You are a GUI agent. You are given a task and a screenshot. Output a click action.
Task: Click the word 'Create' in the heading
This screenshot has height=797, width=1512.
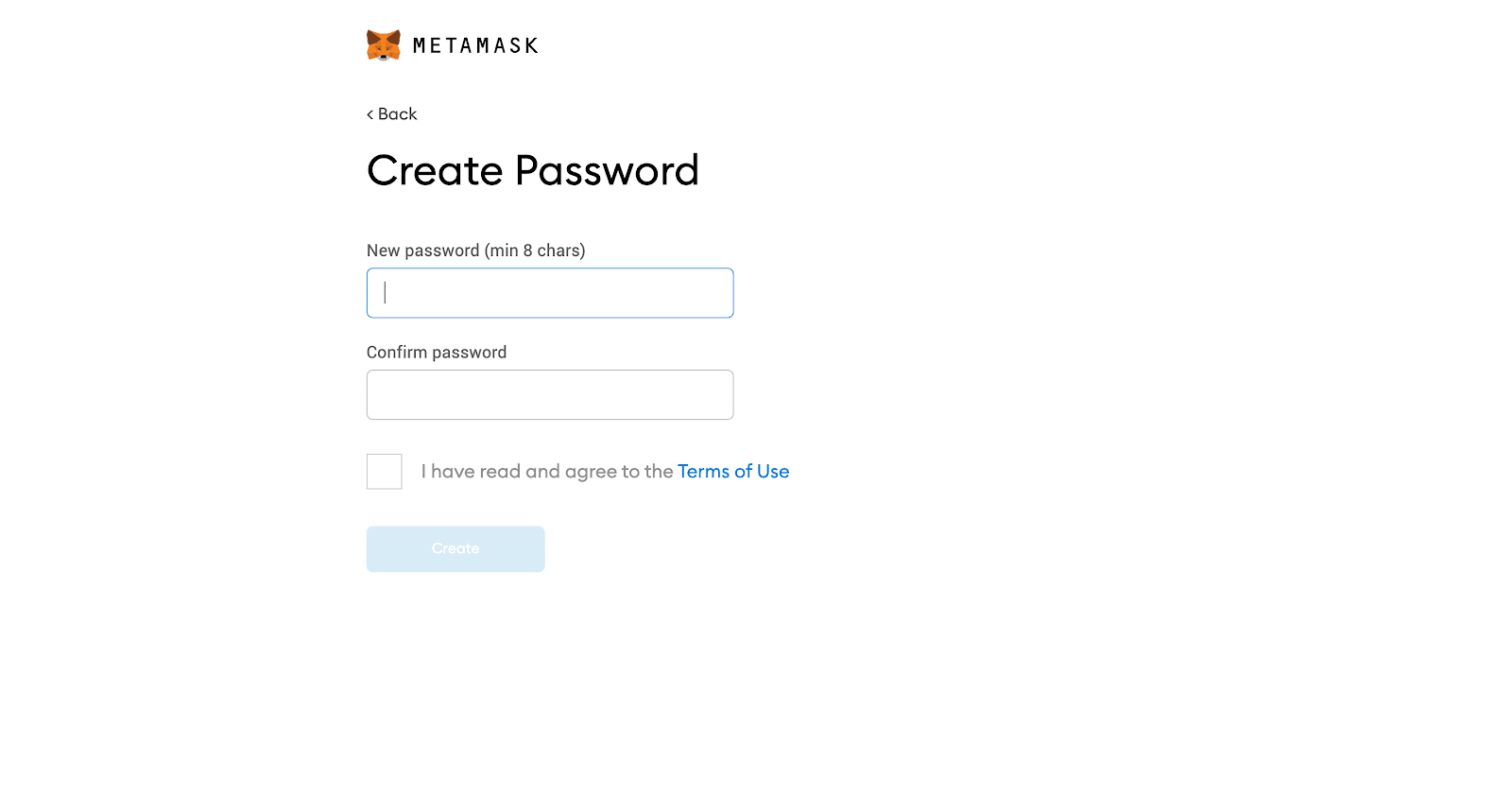tap(435, 171)
